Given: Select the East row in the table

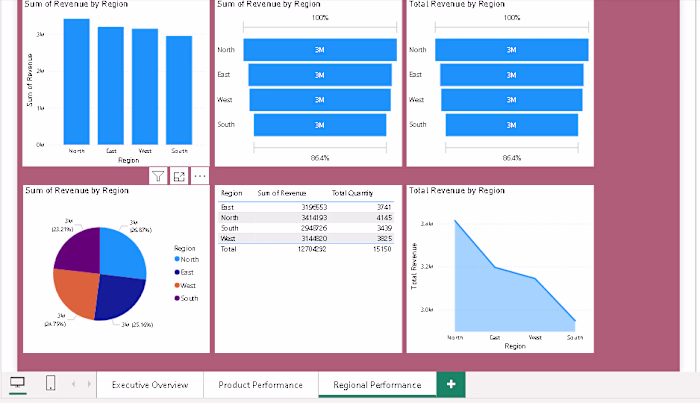Looking at the screenshot, I should [306, 207].
